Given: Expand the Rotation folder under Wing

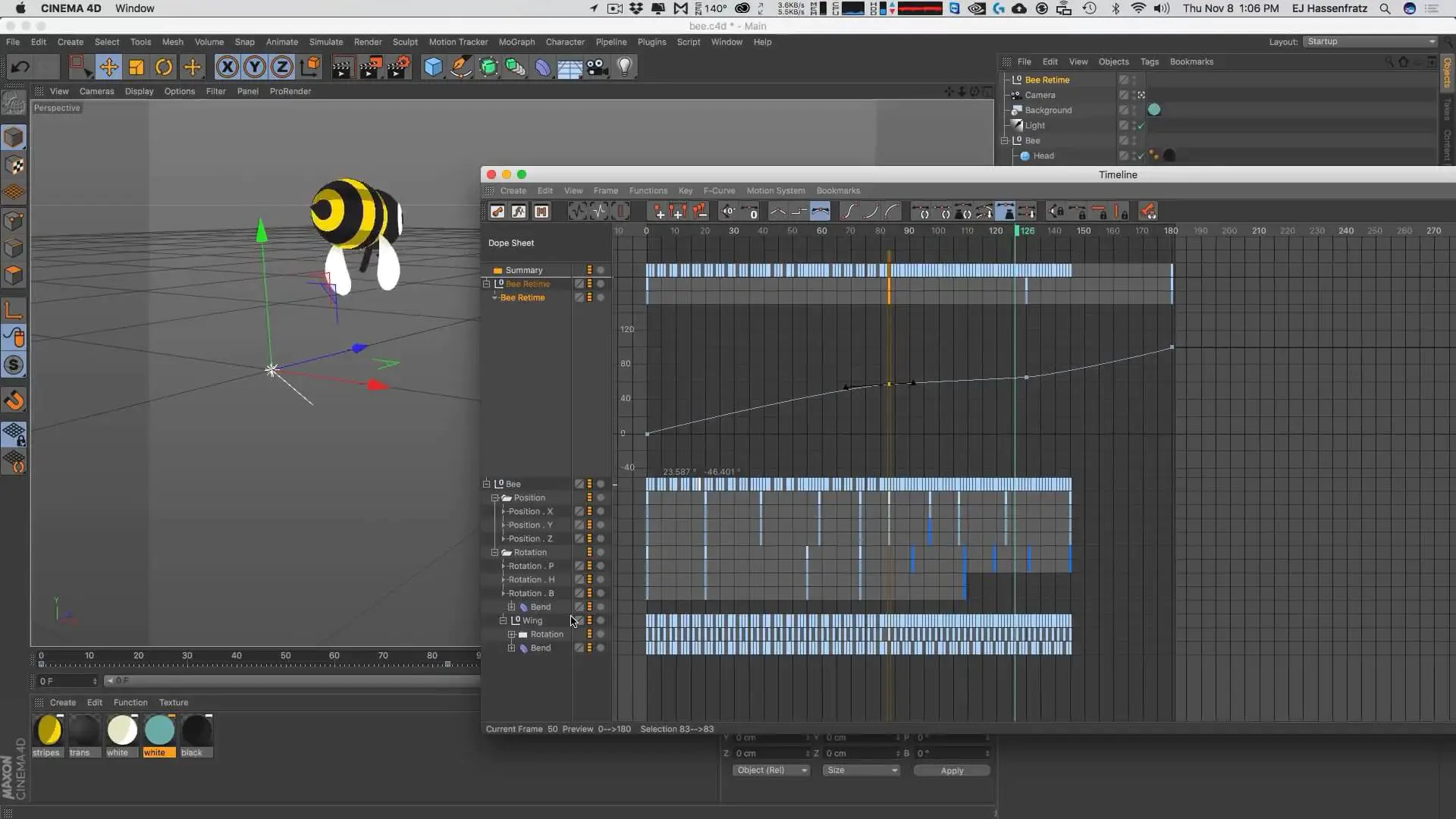Looking at the screenshot, I should [x=512, y=634].
